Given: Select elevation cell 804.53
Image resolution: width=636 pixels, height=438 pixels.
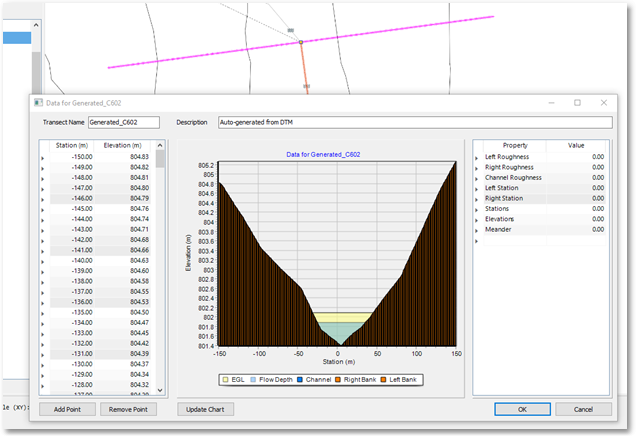Looking at the screenshot, I should pyautogui.click(x=122, y=302).
